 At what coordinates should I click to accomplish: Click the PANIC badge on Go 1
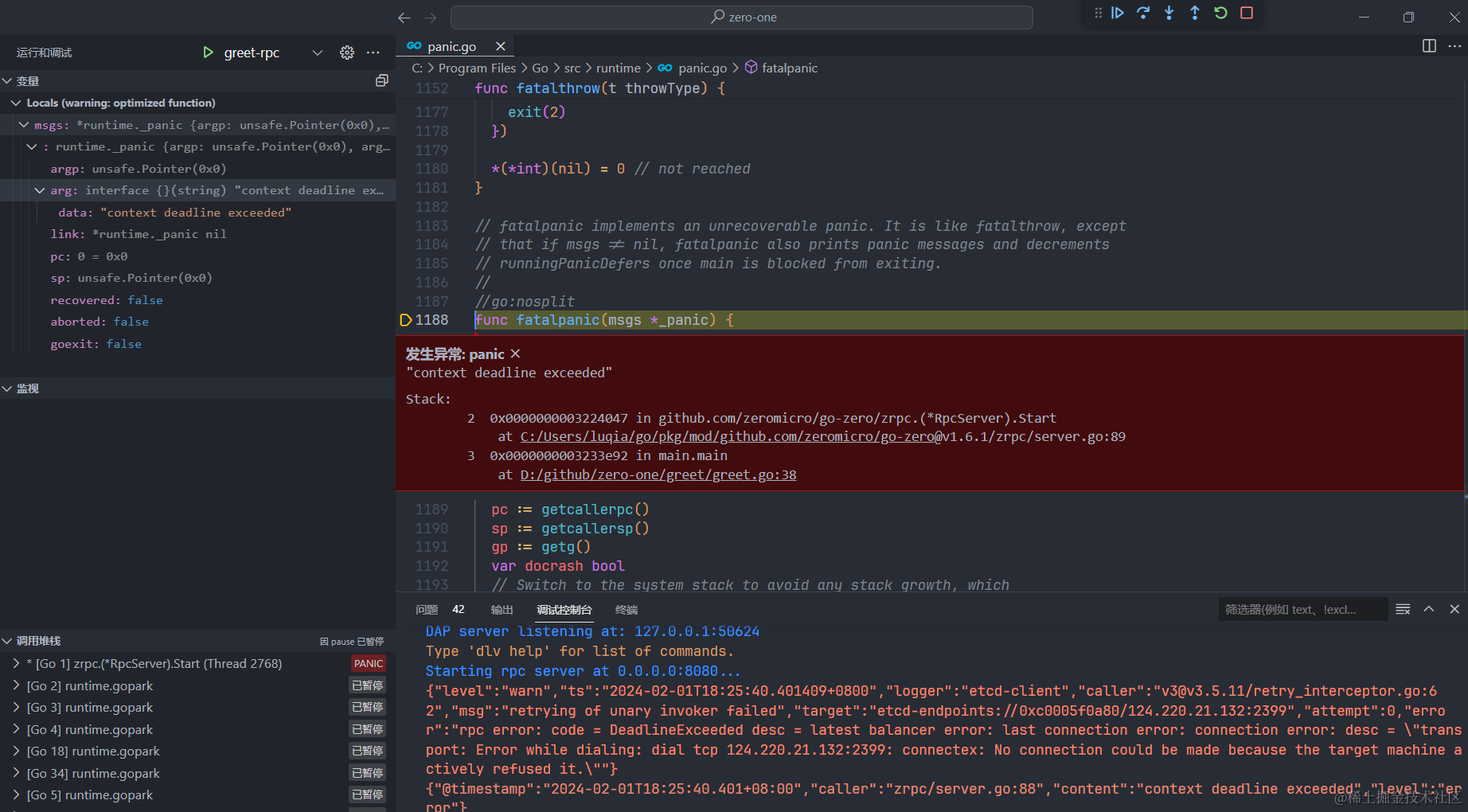coord(369,663)
